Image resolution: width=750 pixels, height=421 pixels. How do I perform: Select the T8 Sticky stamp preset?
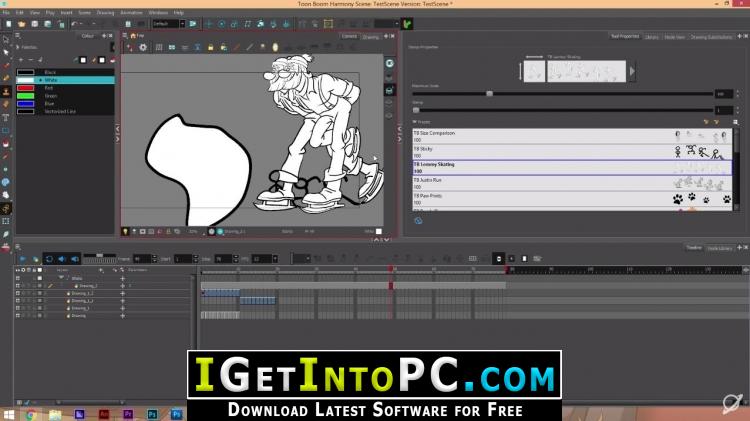tap(572, 152)
